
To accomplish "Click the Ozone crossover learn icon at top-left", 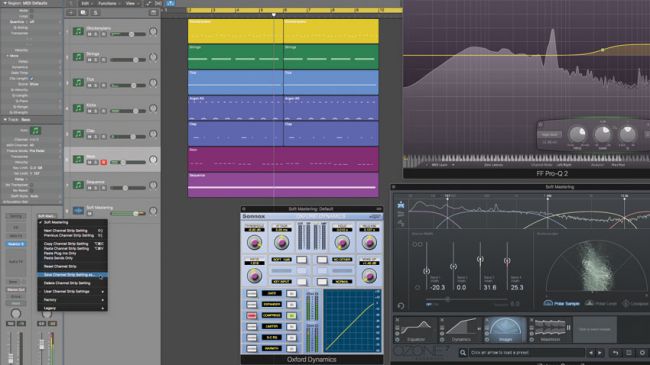I will tap(401, 205).
